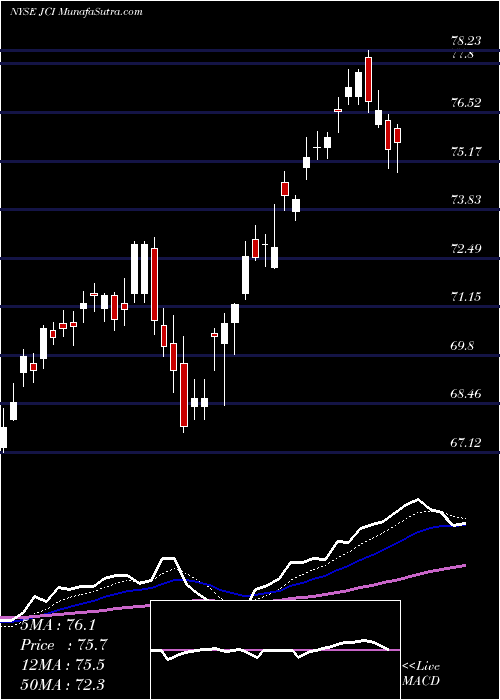Click the tallest red candle at the chart peak
The image size is (500, 700).
(368, 79)
